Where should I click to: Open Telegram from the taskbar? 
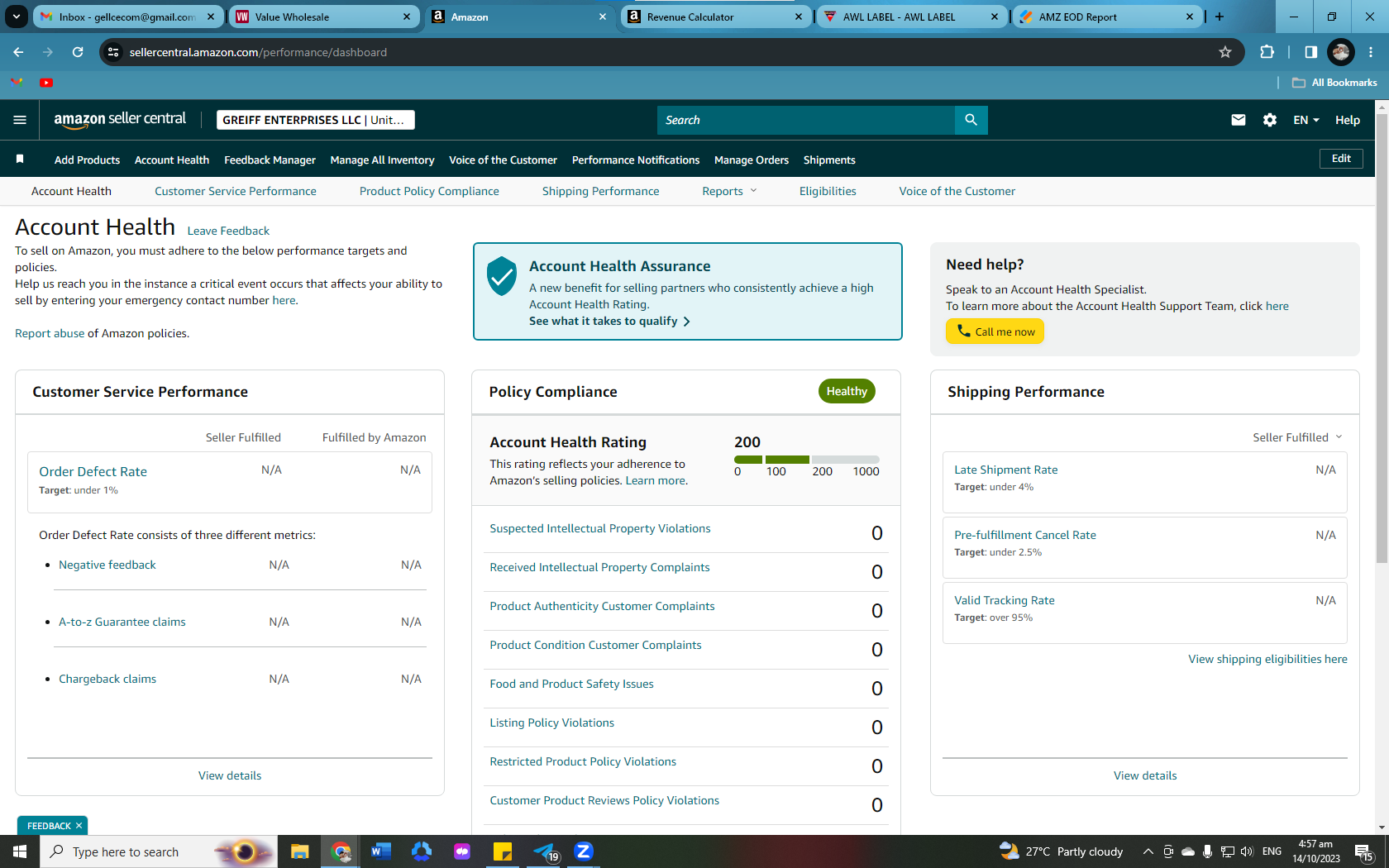click(546, 851)
